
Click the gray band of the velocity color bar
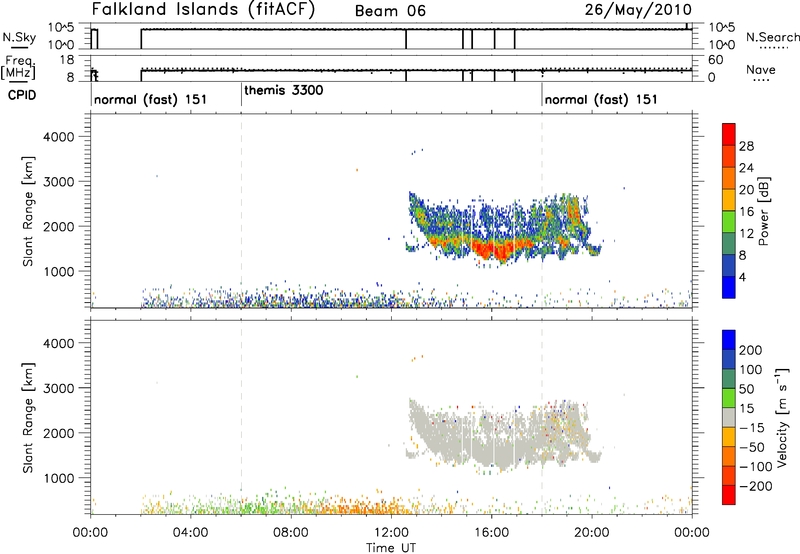click(x=729, y=417)
